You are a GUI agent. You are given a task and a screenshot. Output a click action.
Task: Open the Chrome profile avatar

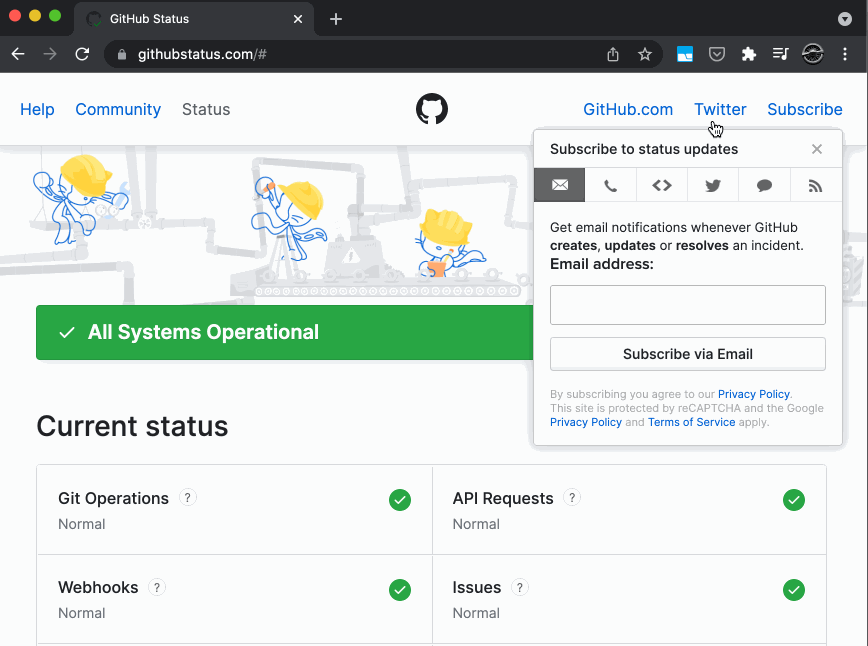813,54
